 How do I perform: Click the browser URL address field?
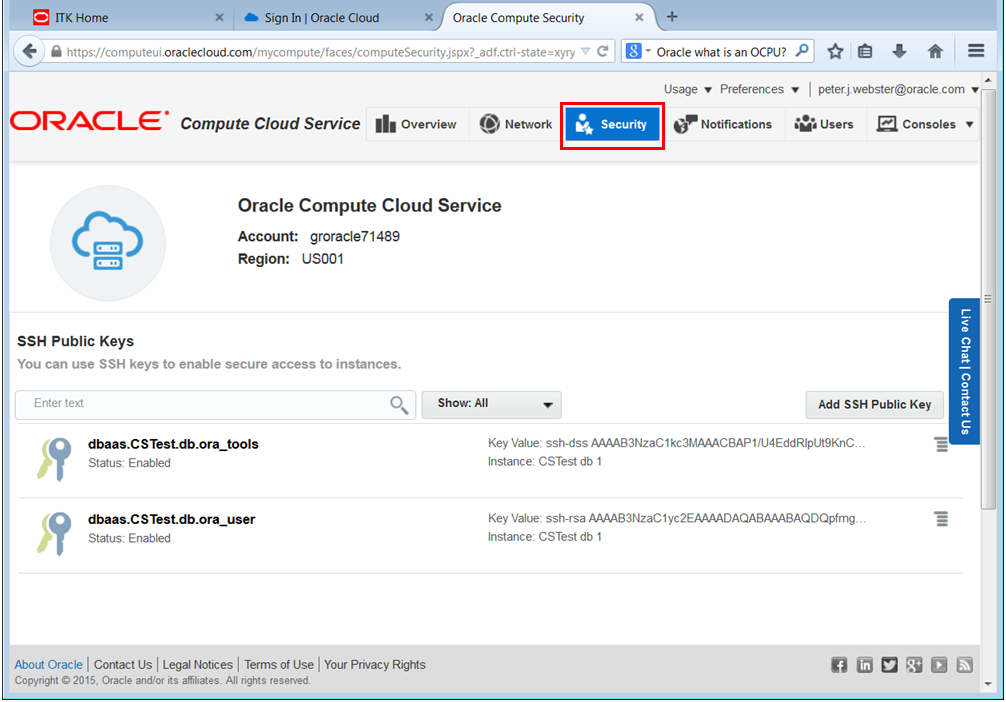(x=320, y=52)
